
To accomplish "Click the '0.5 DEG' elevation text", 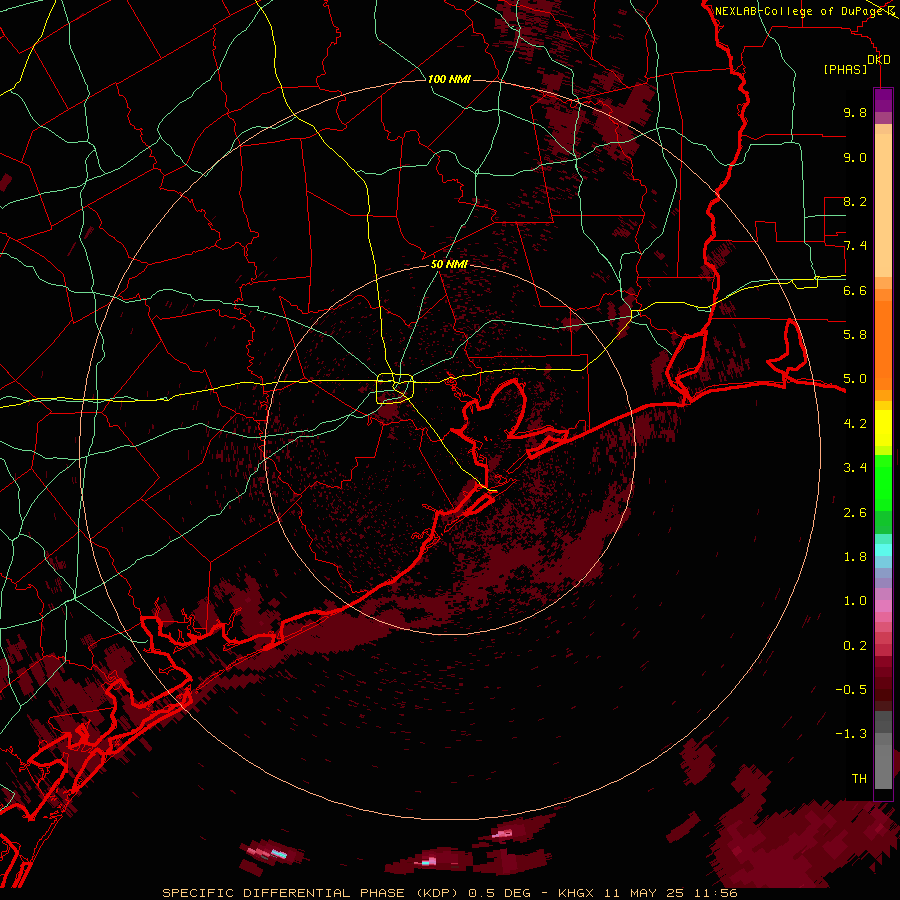I will coord(500,893).
